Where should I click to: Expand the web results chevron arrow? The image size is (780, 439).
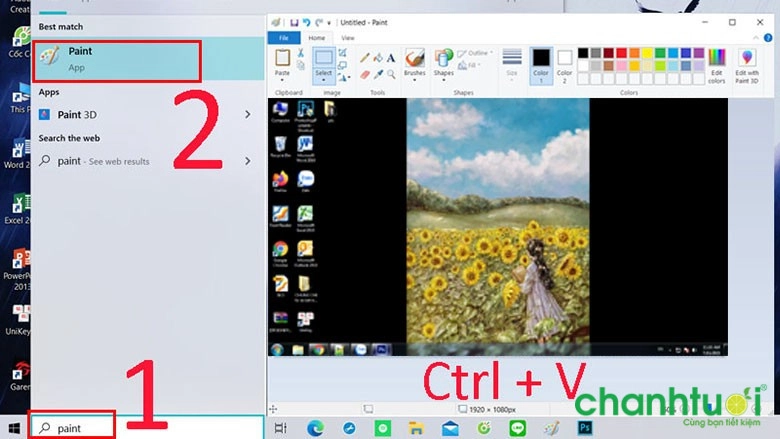tap(248, 161)
